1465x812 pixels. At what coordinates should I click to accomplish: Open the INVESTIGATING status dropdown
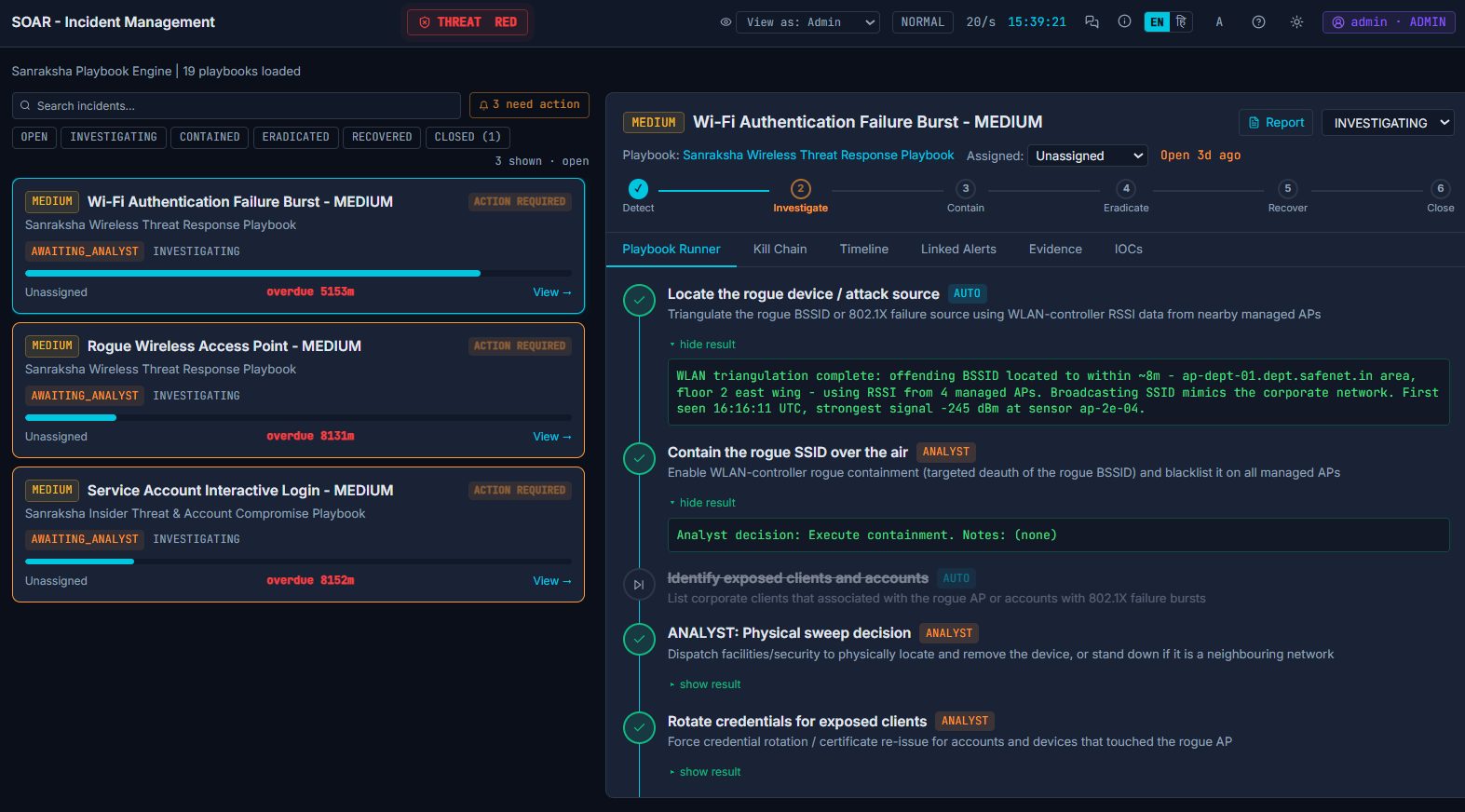(1388, 123)
